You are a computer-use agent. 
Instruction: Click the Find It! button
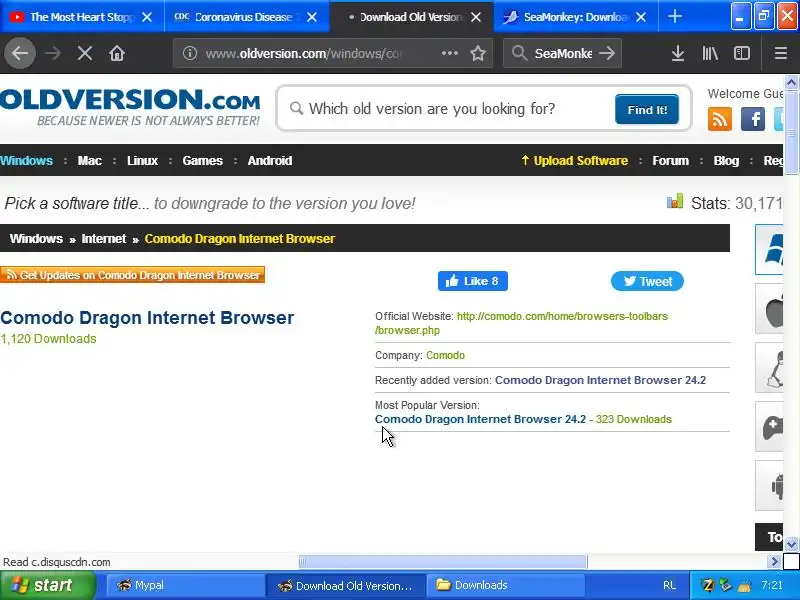pos(647,109)
